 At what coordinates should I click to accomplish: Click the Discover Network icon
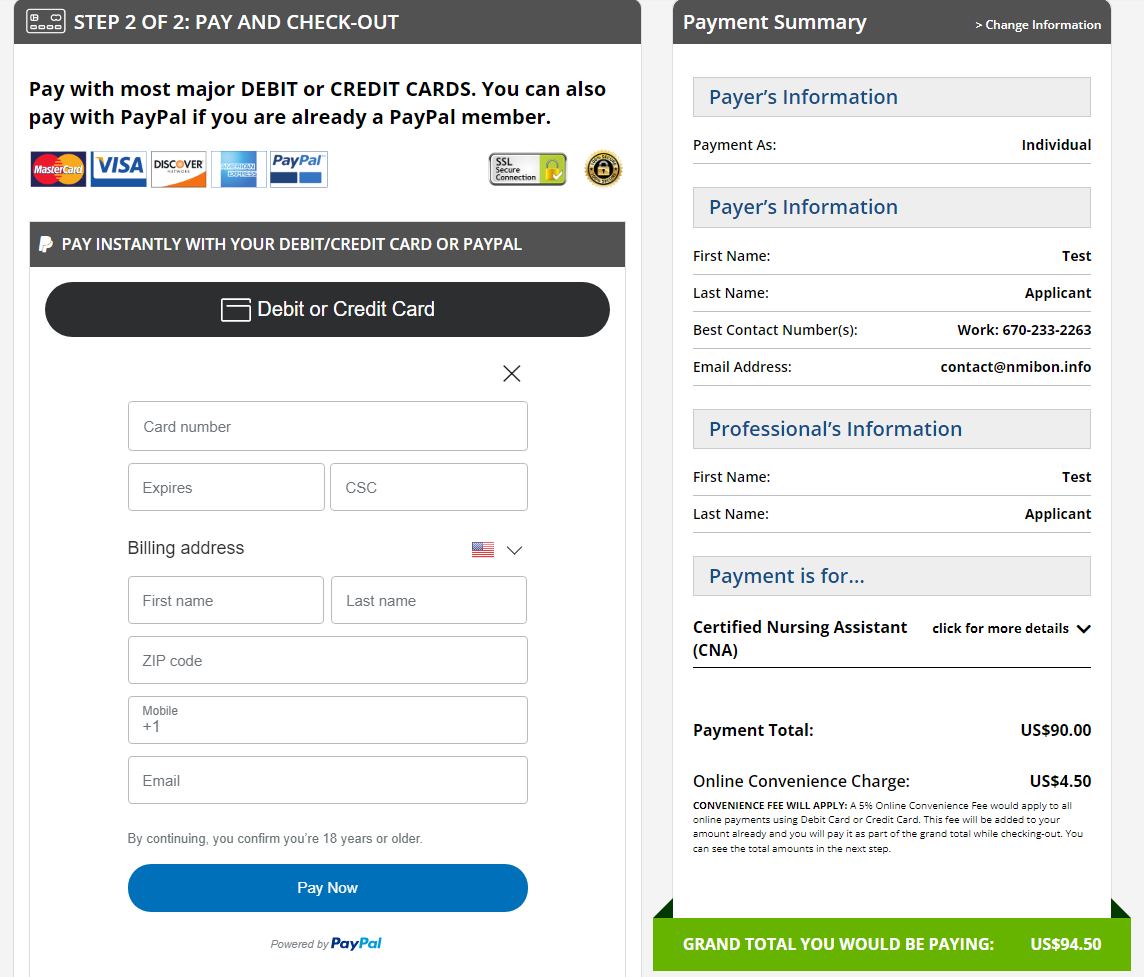tap(178, 168)
